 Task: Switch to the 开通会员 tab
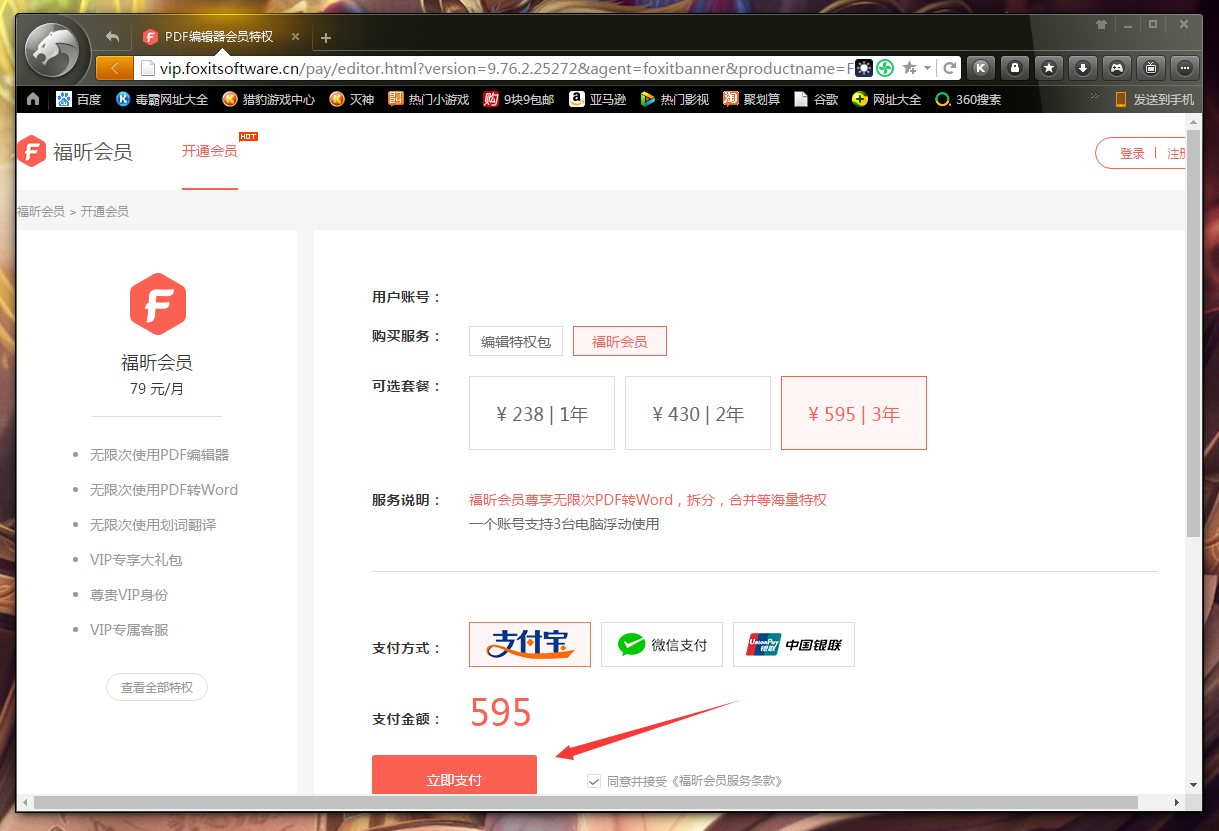(209, 151)
